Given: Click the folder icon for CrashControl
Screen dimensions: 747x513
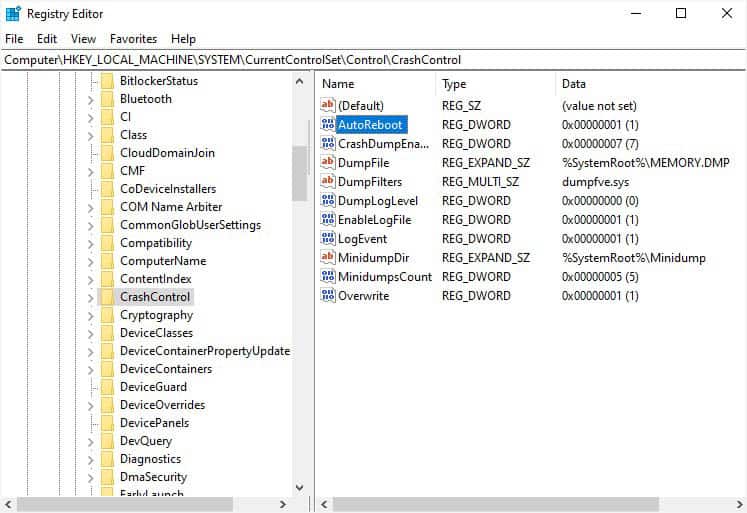Looking at the screenshot, I should [108, 297].
